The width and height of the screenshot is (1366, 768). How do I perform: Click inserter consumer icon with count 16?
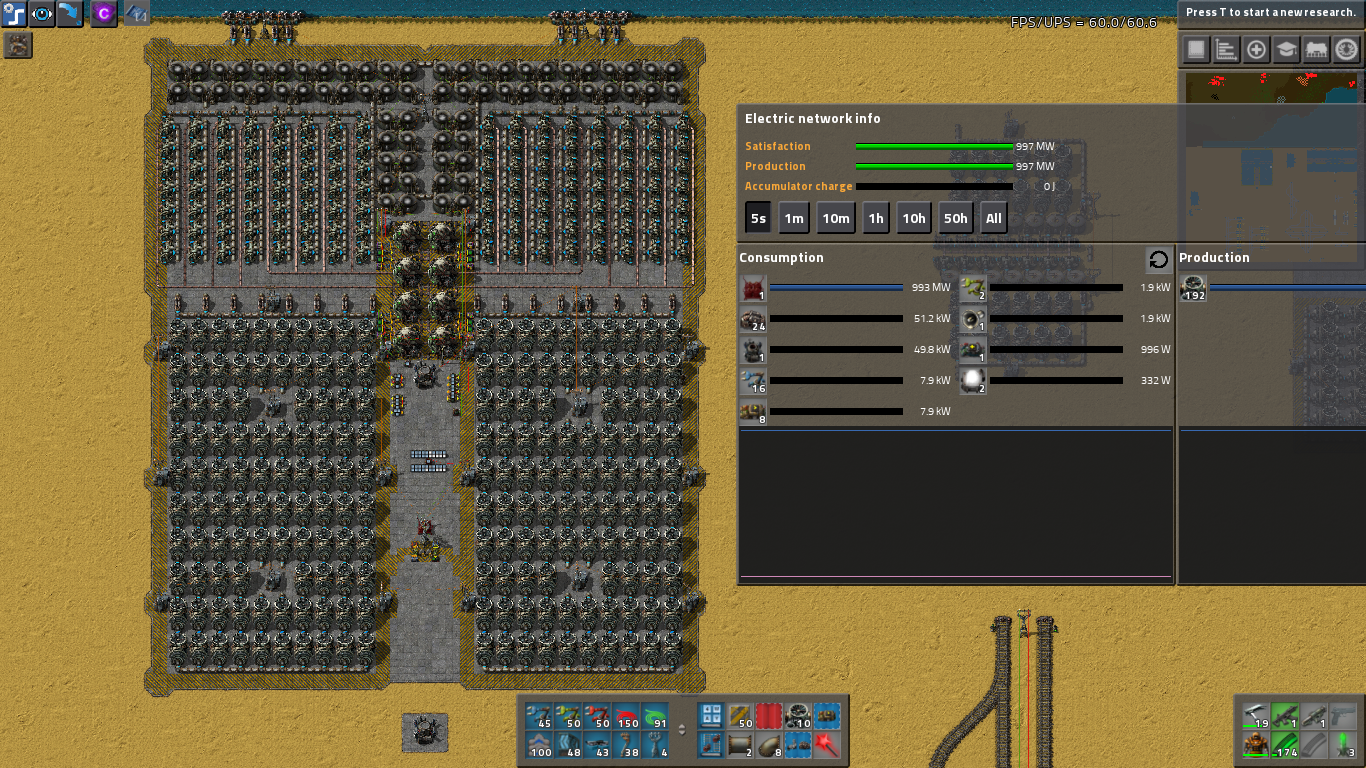click(x=753, y=381)
